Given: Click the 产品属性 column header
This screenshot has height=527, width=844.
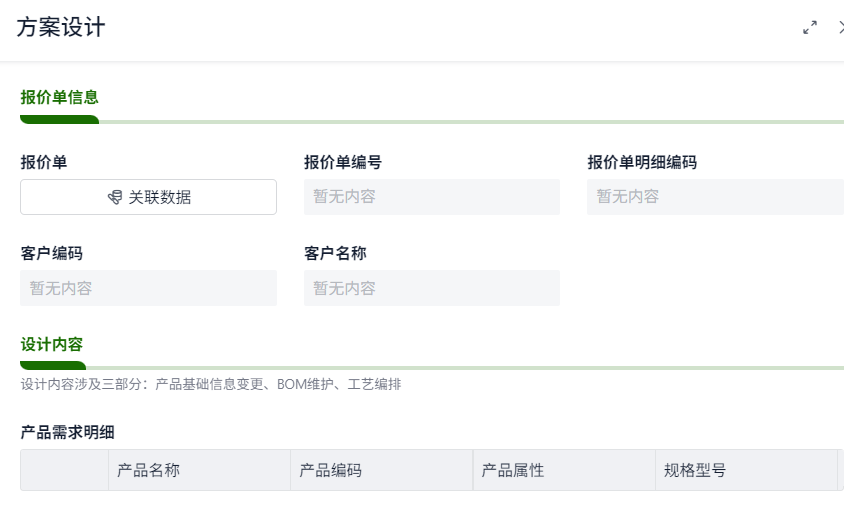Looking at the screenshot, I should (513, 470).
